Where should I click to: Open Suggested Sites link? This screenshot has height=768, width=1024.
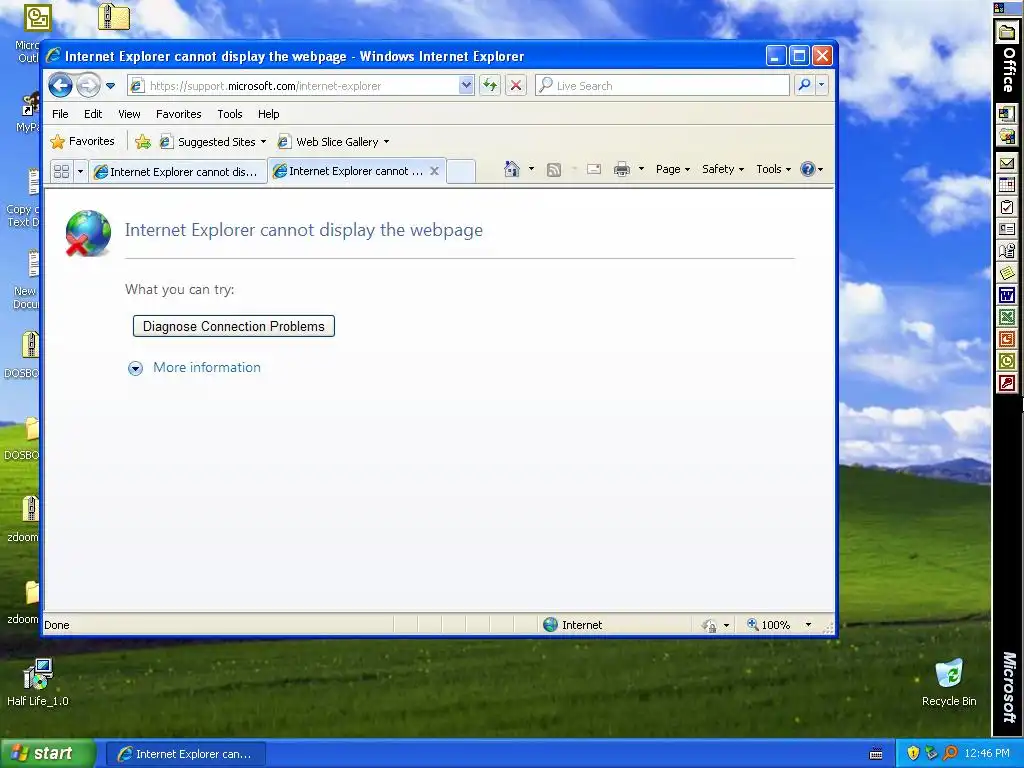coord(214,142)
